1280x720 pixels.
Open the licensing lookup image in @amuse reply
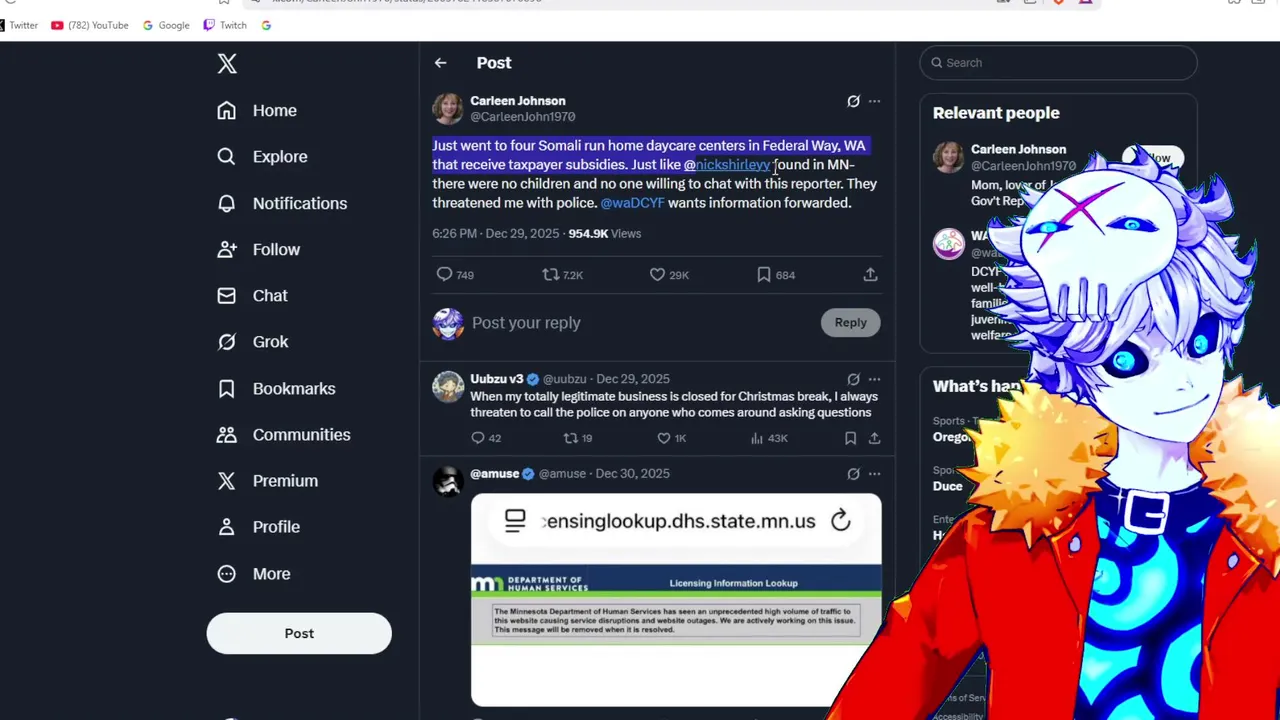[676, 600]
